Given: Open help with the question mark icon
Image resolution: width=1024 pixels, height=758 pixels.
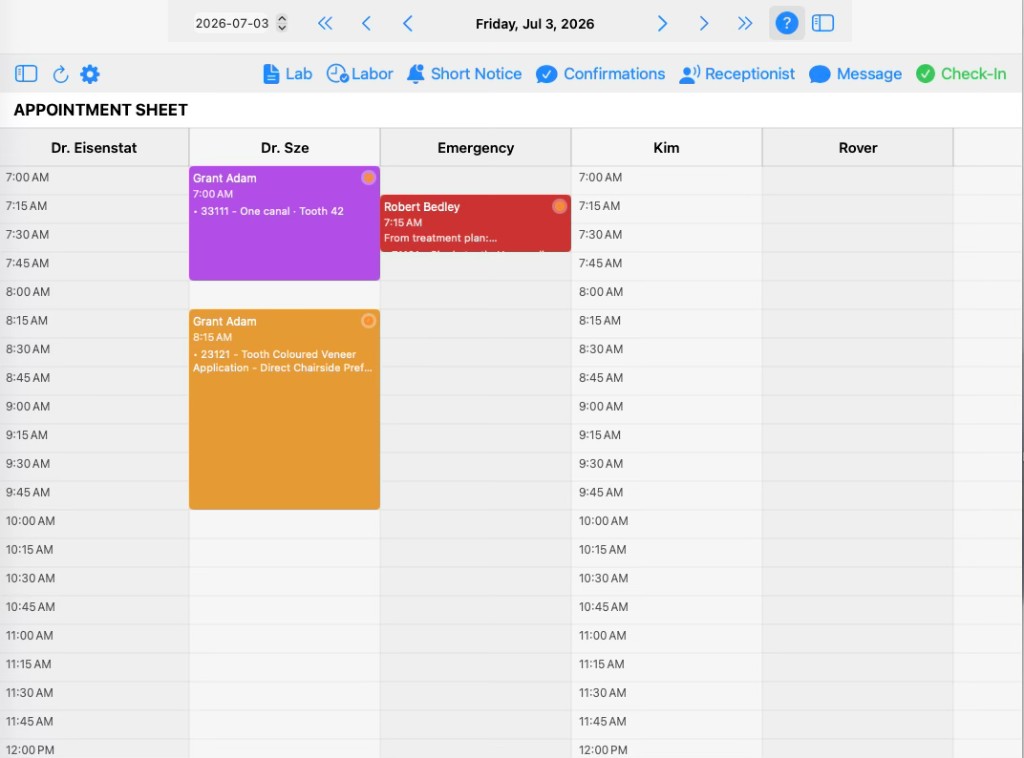Looking at the screenshot, I should pyautogui.click(x=786, y=24).
